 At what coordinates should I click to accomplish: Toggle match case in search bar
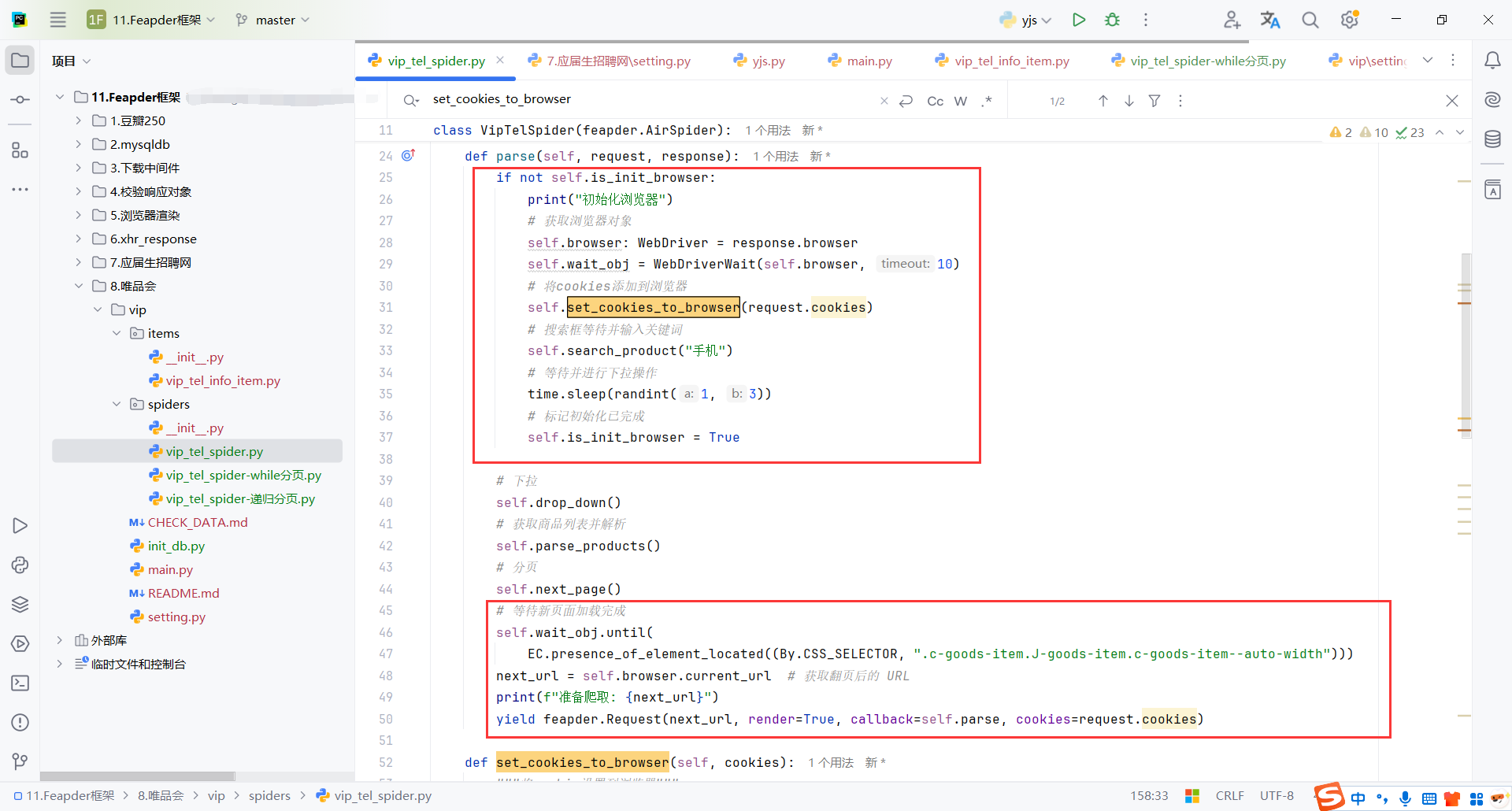pyautogui.click(x=935, y=101)
